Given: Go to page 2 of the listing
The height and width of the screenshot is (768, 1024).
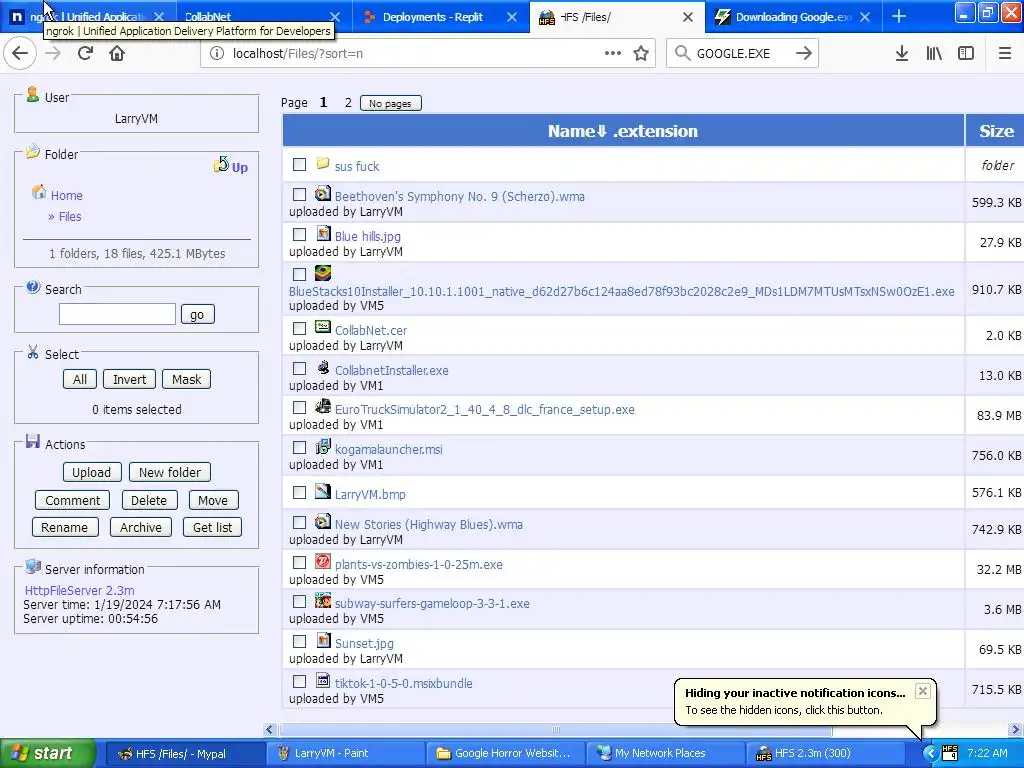Looking at the screenshot, I should coord(348,103).
